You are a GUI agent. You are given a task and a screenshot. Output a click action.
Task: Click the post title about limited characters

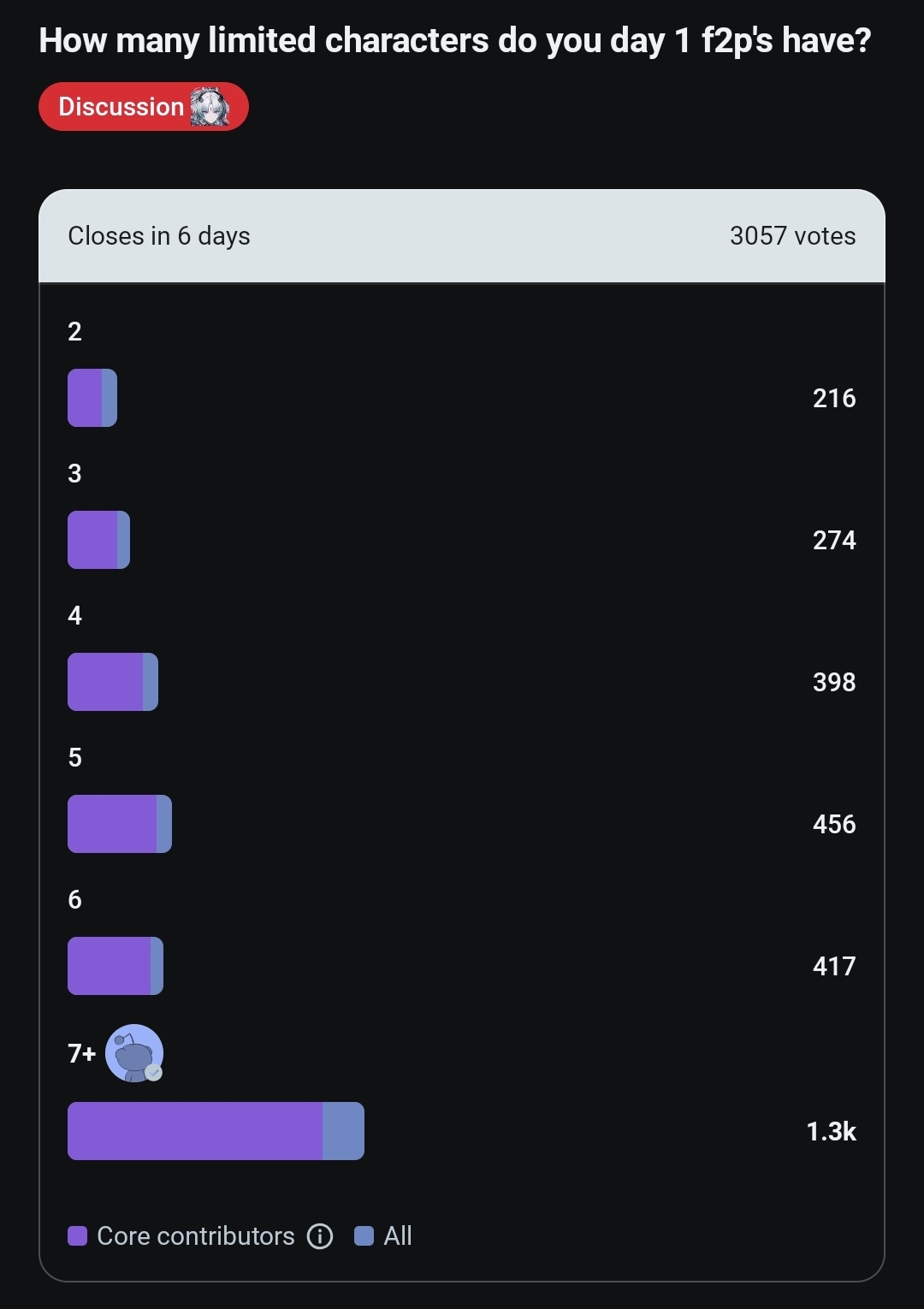[455, 41]
